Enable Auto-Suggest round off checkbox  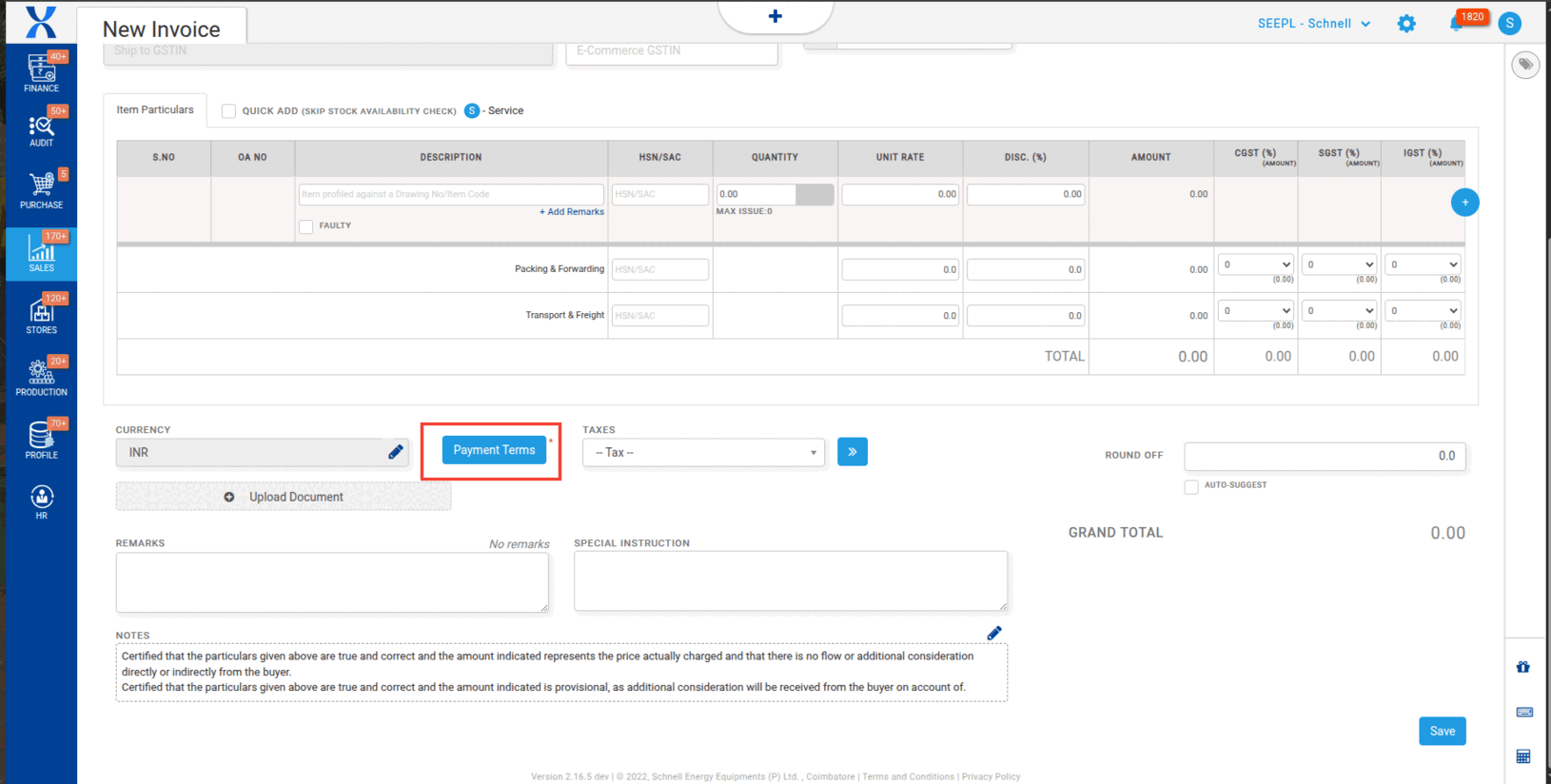point(1191,486)
